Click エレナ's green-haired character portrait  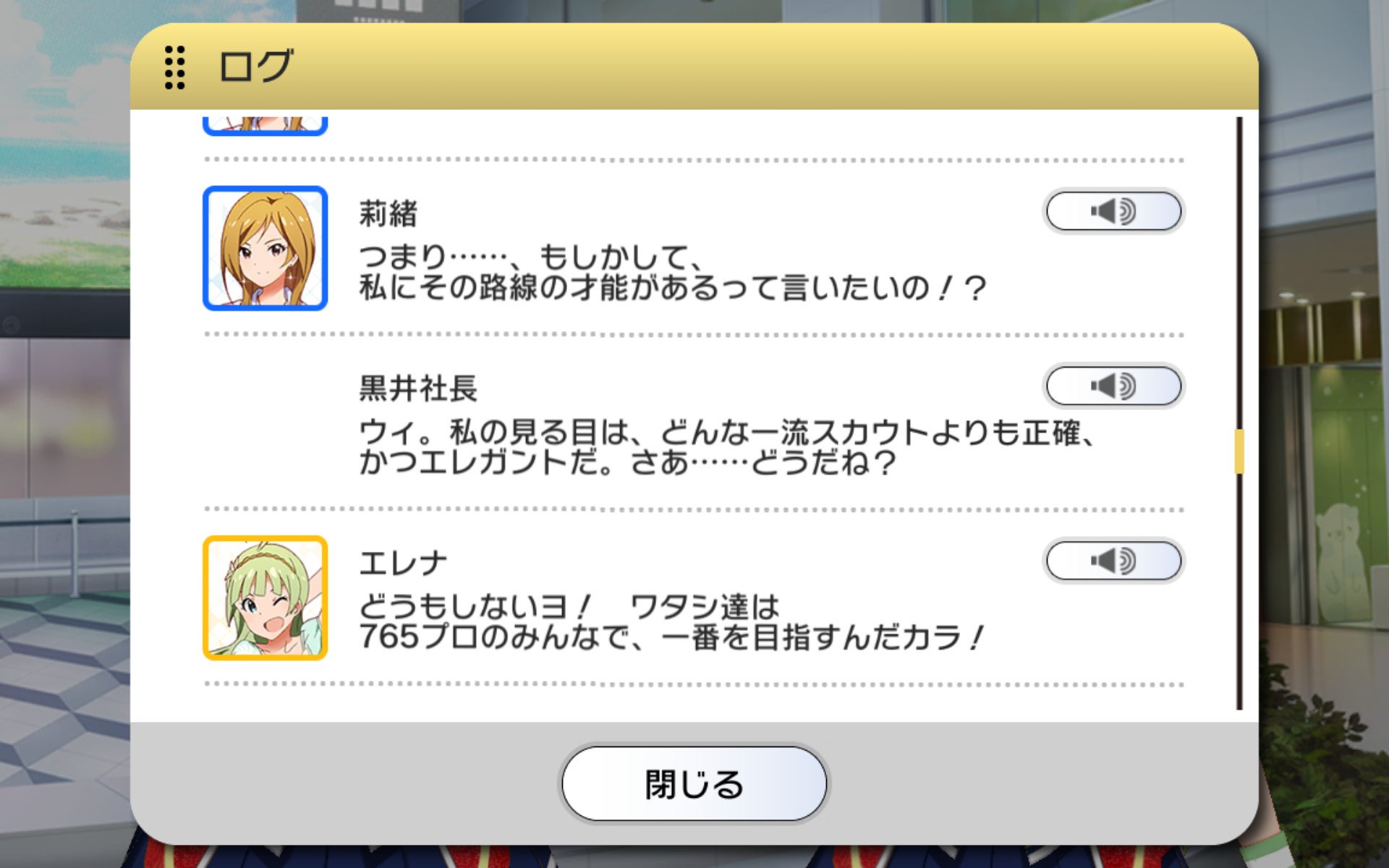click(265, 597)
